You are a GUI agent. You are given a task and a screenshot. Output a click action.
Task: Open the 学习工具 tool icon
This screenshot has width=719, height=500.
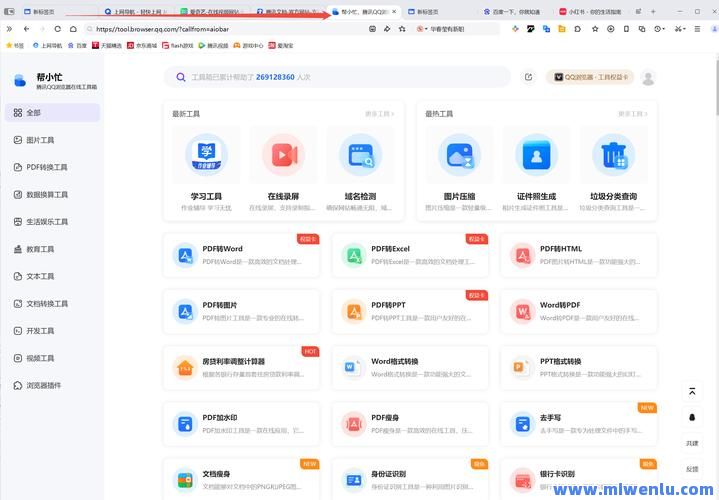coord(206,155)
